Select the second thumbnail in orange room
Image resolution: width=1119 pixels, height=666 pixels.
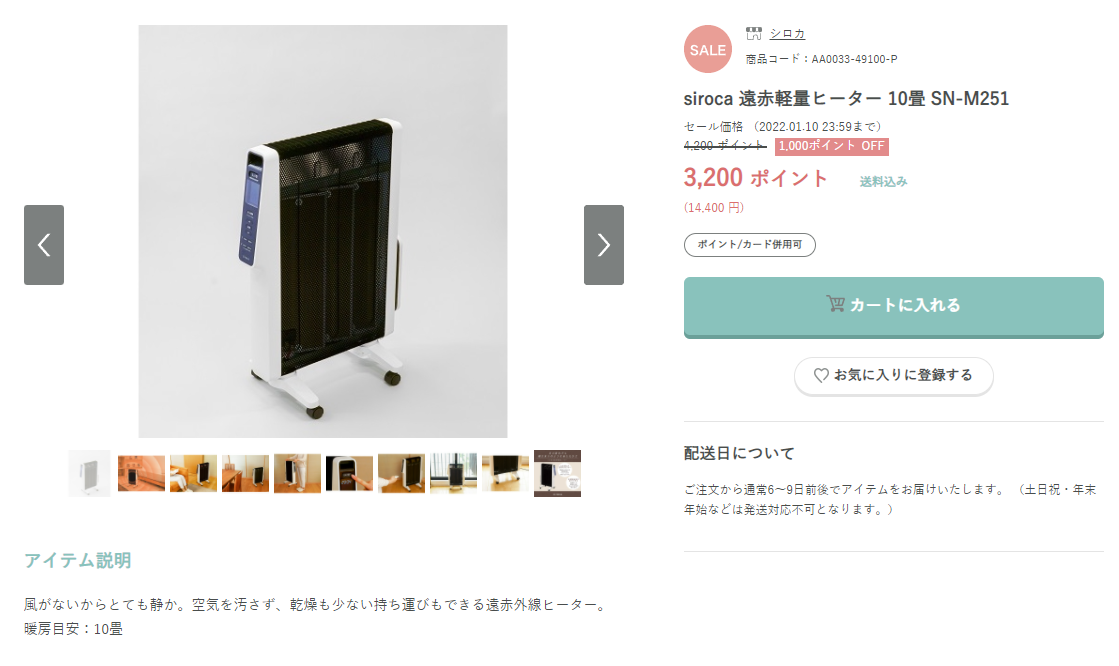click(141, 473)
